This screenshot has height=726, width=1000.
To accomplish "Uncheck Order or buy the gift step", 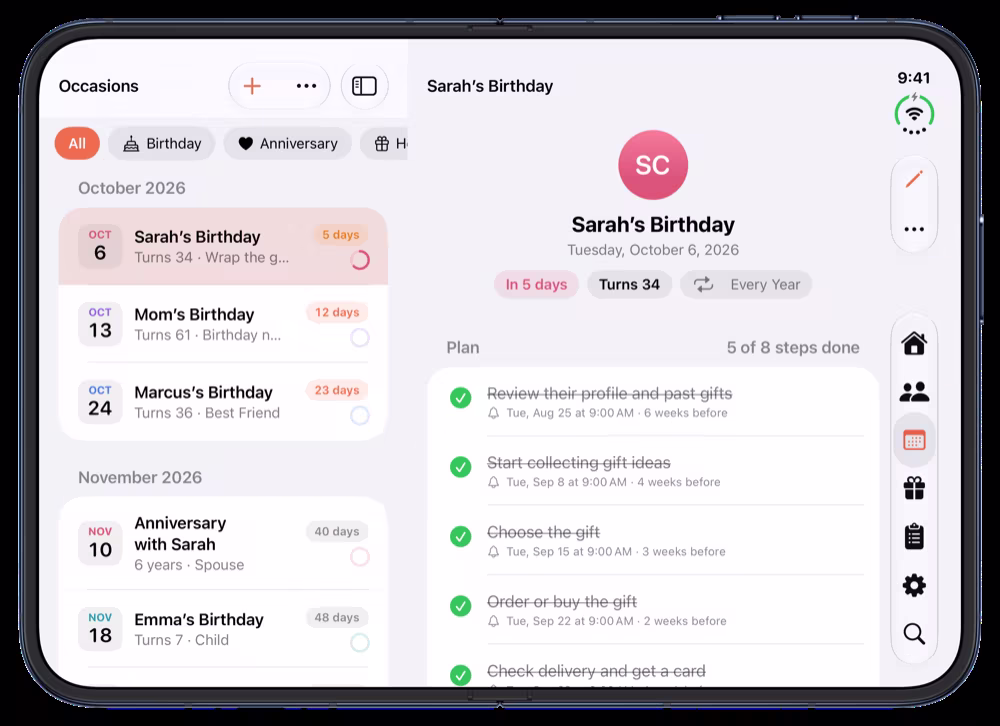I will (460, 606).
